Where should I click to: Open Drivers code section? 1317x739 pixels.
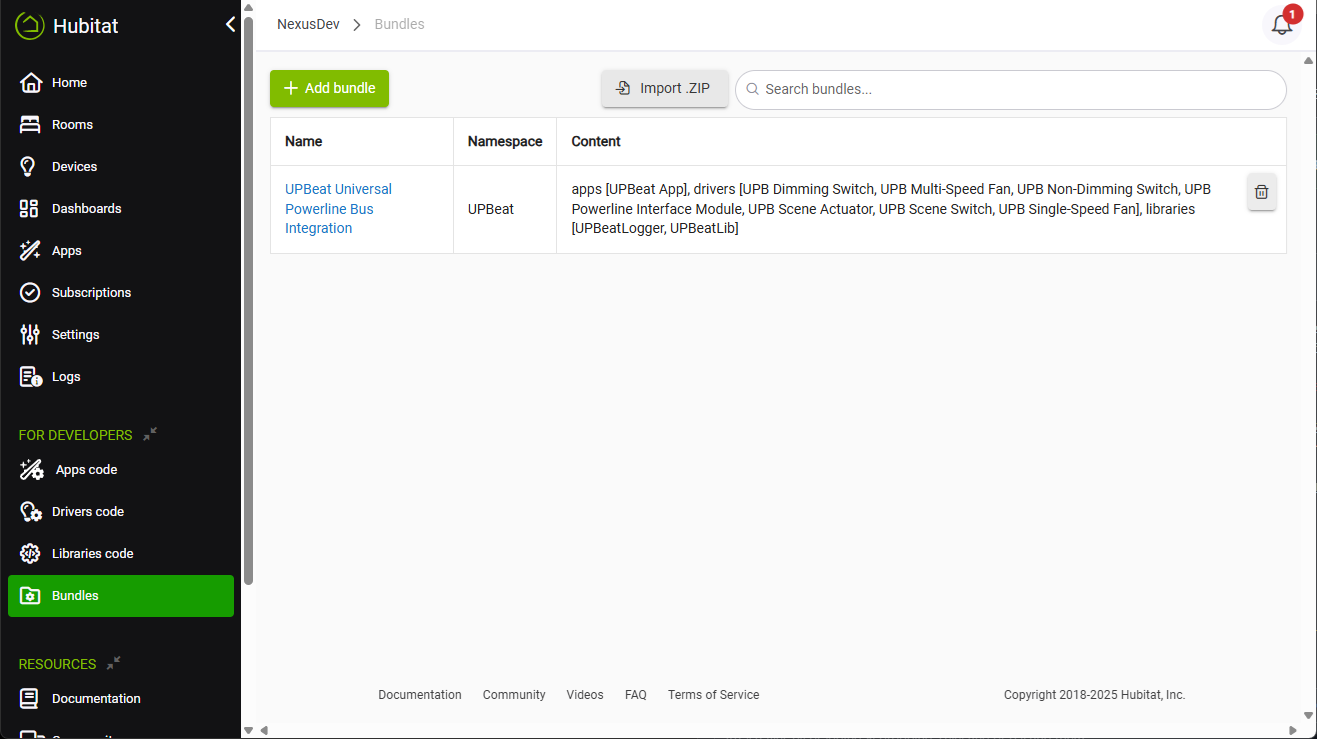[87, 512]
